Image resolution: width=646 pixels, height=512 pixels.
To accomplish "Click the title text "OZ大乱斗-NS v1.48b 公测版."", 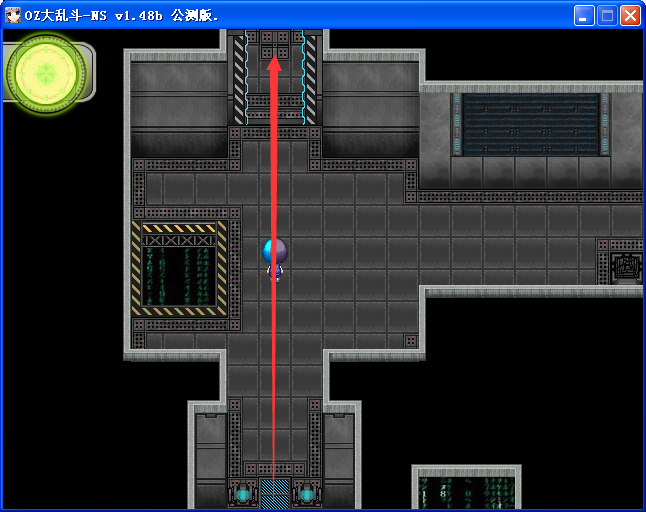I will [122, 16].
